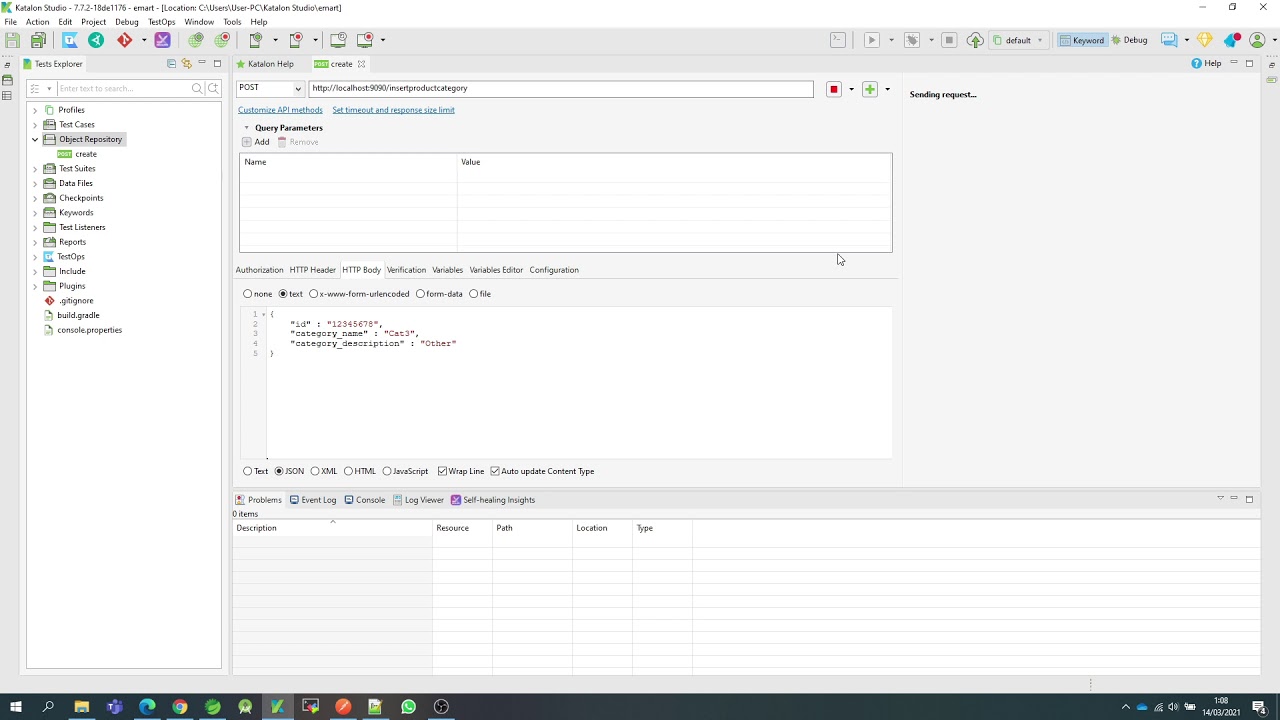Image resolution: width=1280 pixels, height=720 pixels.
Task: Click the Record Windows toolbar icon
Action: point(365,40)
